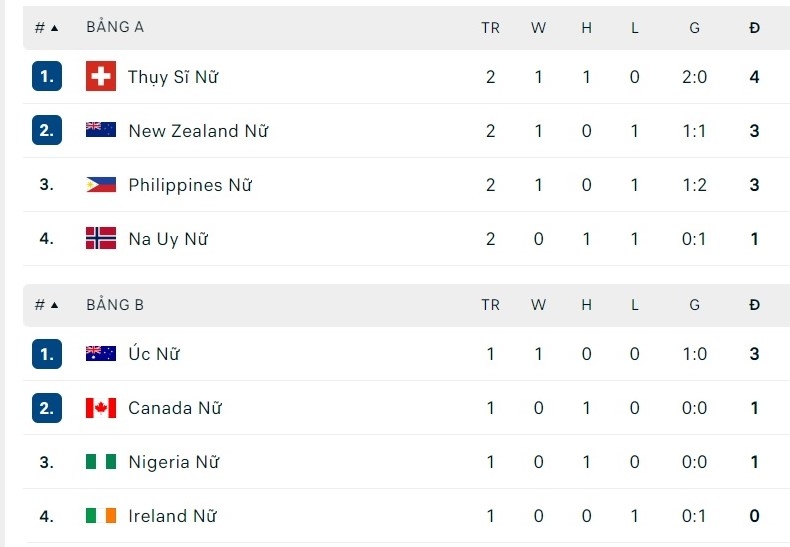This screenshot has height=547, width=790.
Task: Click the Bảng B W column header
Action: (x=538, y=305)
